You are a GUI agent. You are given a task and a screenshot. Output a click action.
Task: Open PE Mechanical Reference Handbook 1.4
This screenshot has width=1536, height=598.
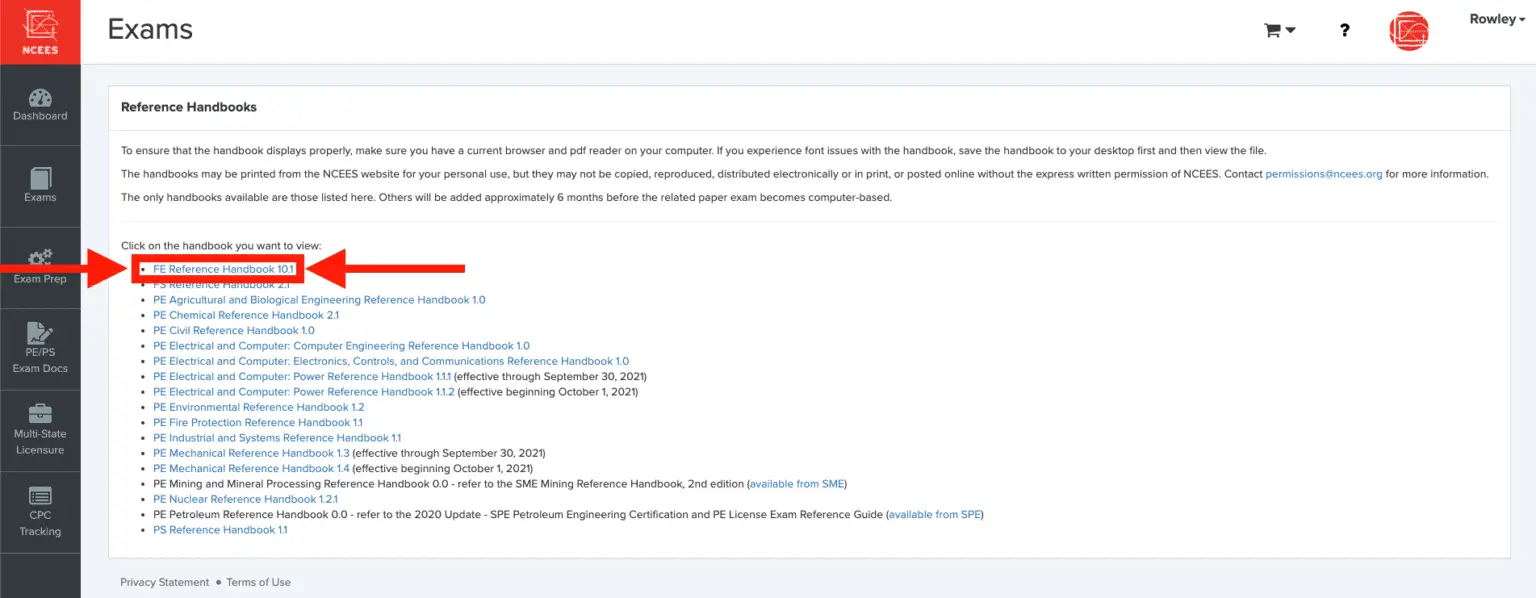click(x=251, y=468)
